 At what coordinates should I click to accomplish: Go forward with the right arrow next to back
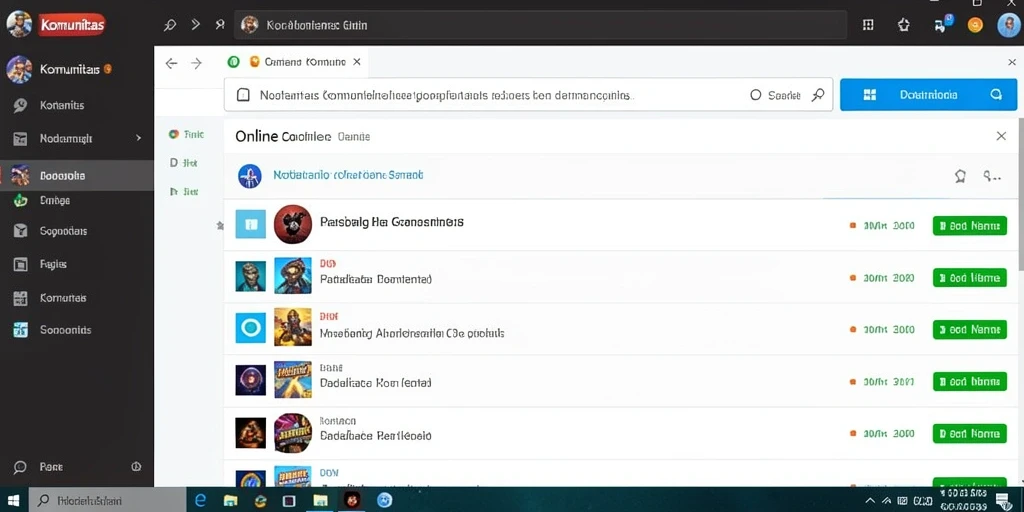click(197, 63)
